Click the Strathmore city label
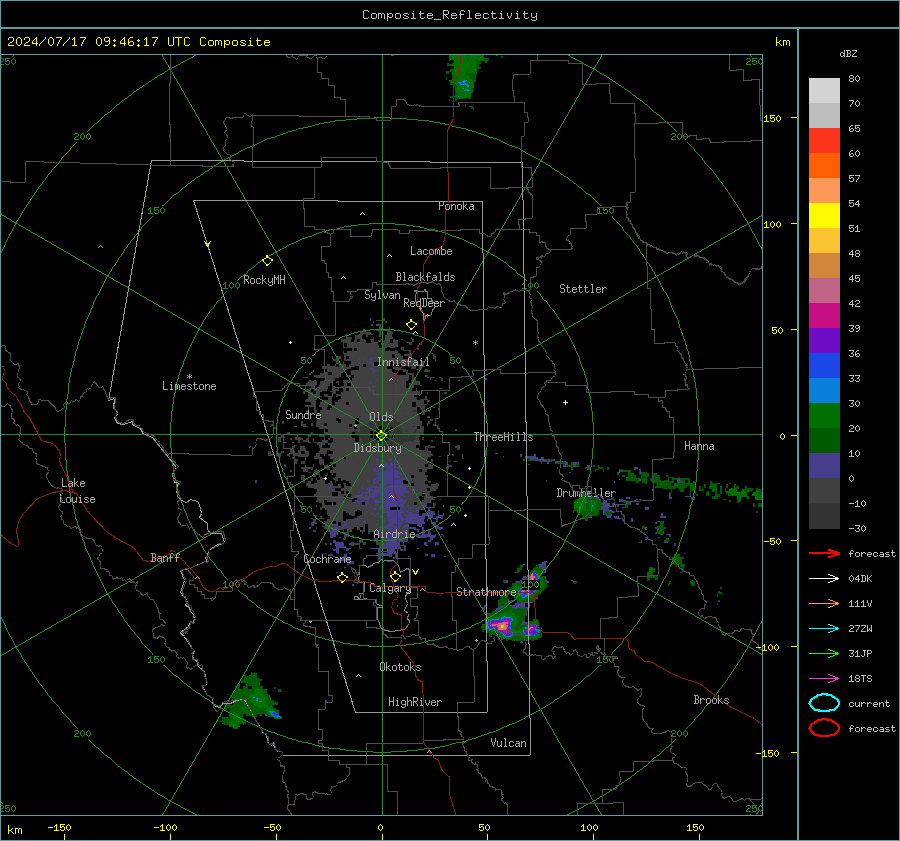Image resolution: width=900 pixels, height=841 pixels. click(486, 592)
